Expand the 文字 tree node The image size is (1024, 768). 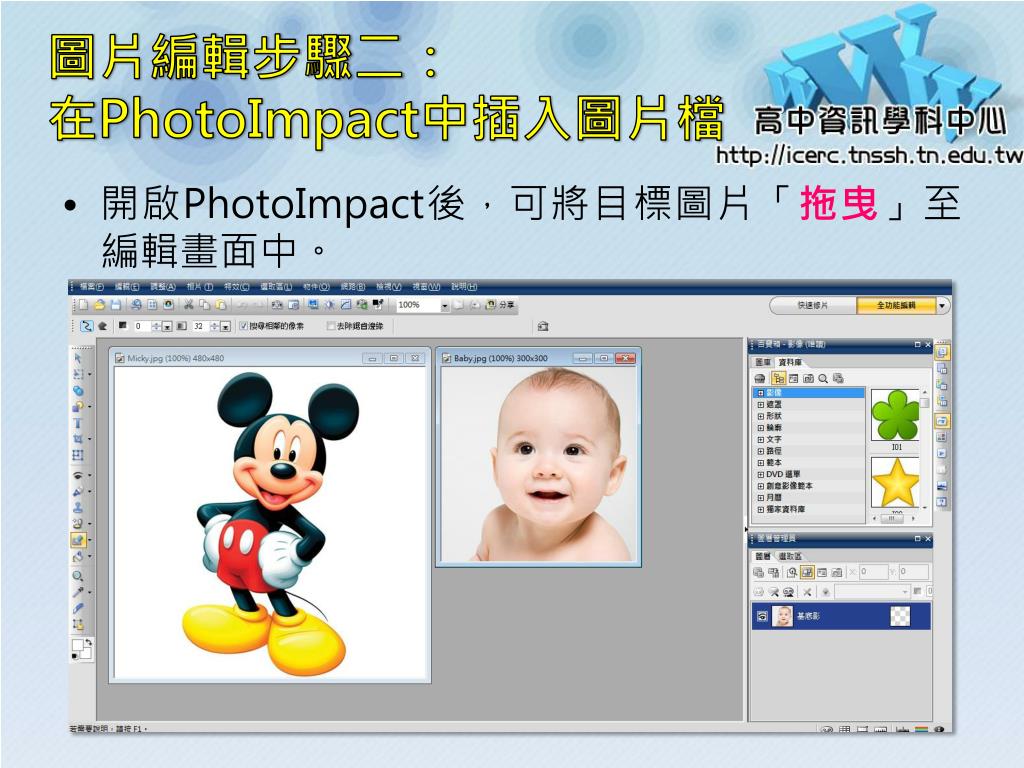(761, 440)
